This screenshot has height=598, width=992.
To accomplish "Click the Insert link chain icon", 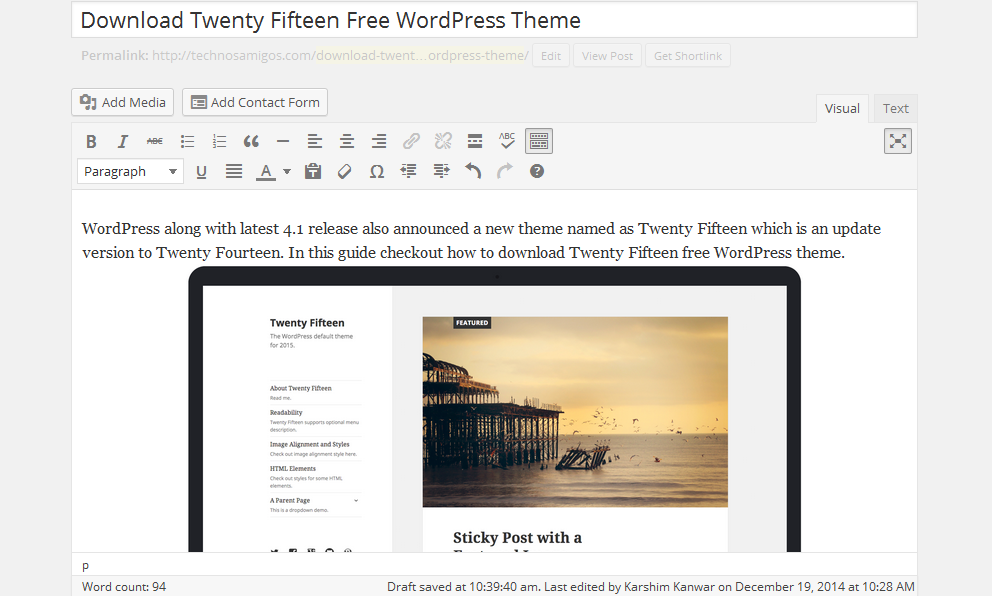I will (x=411, y=141).
